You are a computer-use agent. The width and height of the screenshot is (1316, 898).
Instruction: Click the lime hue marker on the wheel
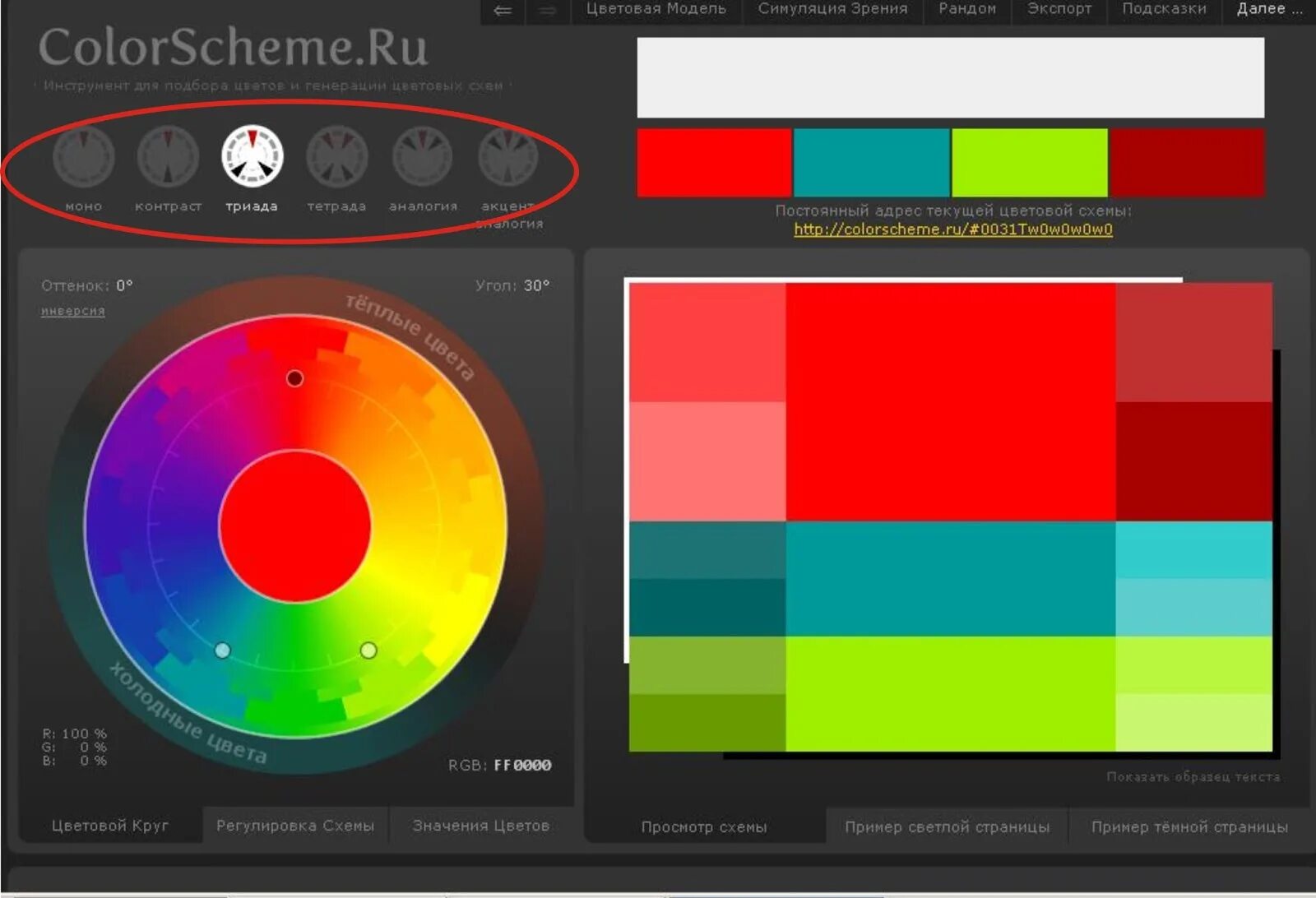click(368, 650)
